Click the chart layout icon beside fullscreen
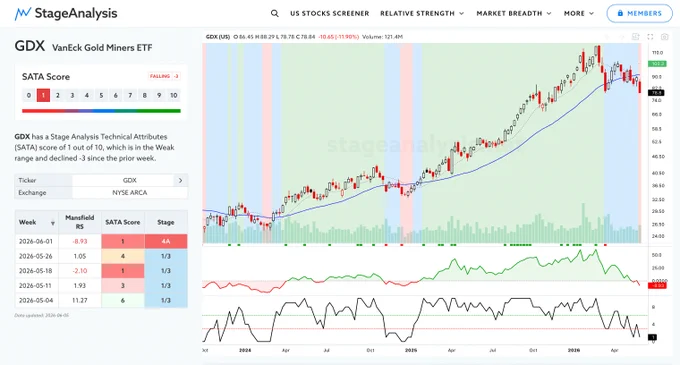 point(635,37)
